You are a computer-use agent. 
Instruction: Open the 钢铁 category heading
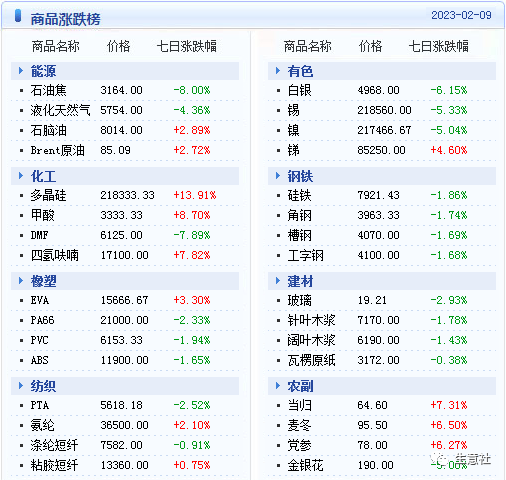(301, 176)
